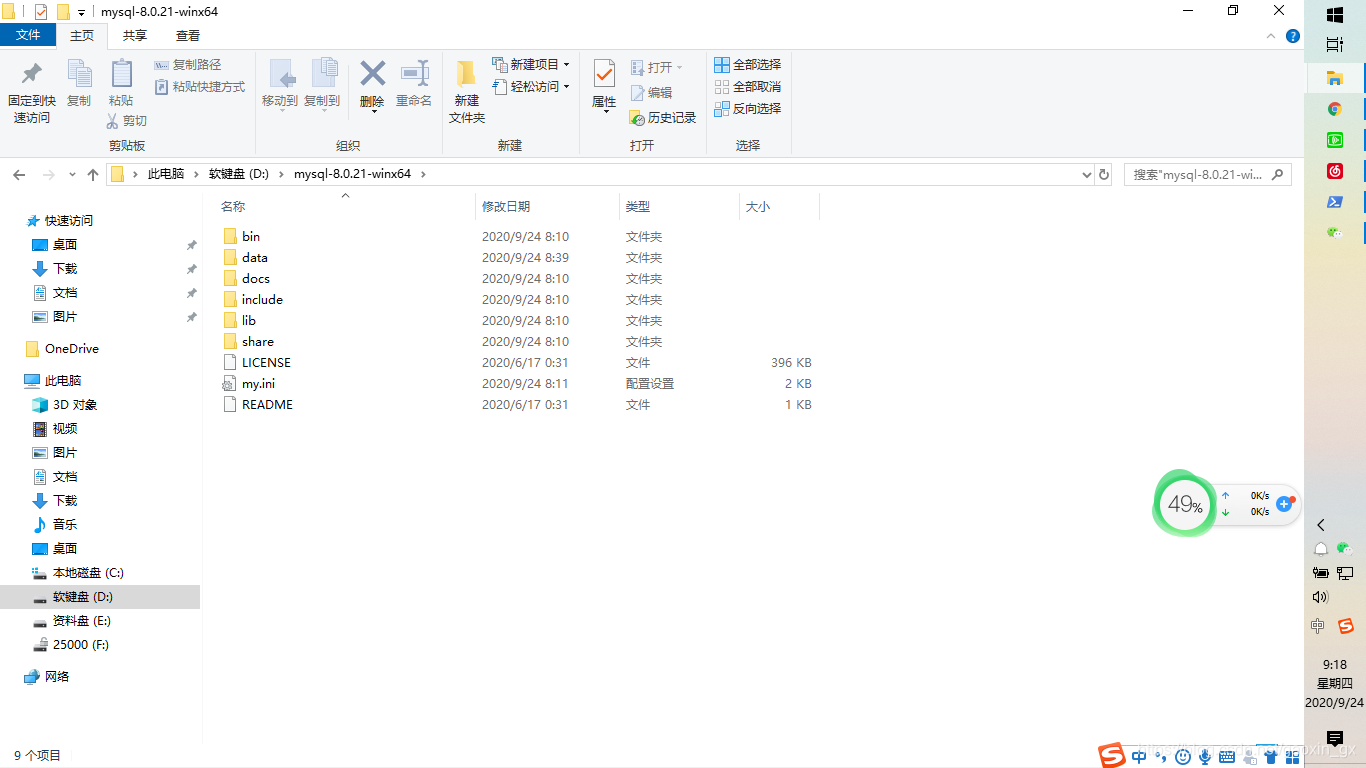Click Select none (全部取消)

(747, 87)
